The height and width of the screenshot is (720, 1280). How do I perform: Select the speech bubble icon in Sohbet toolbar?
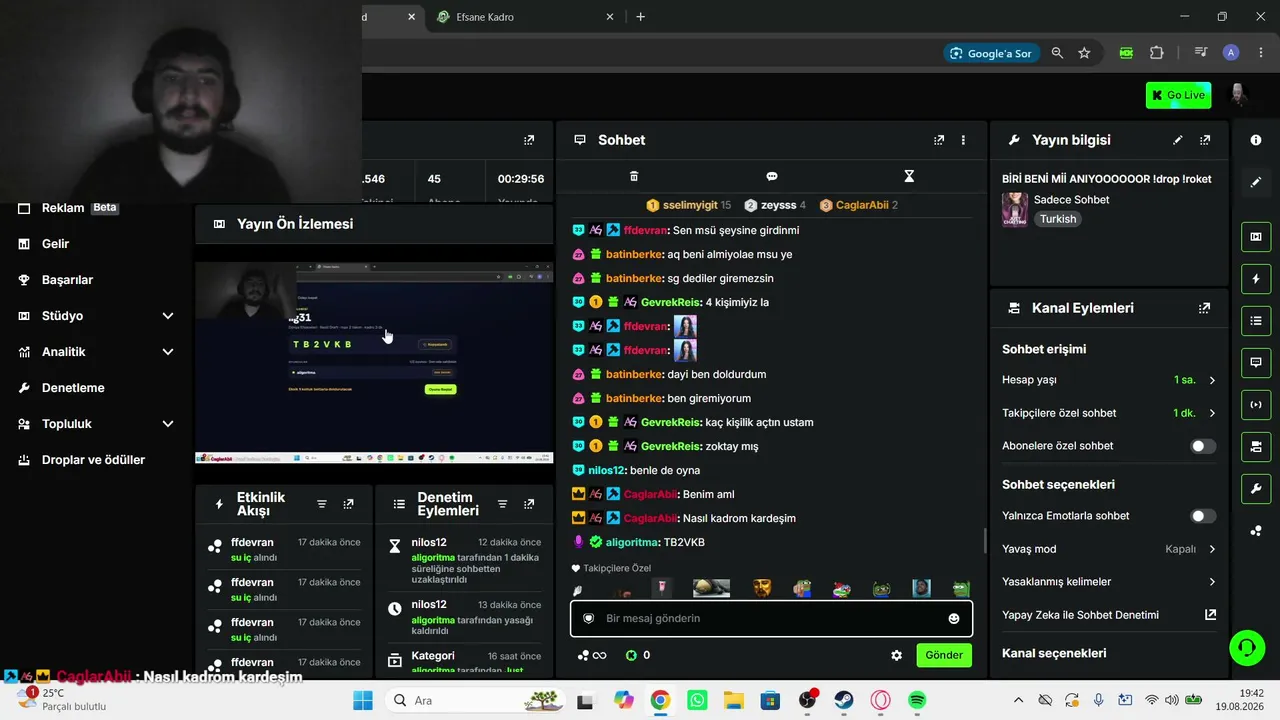coord(772,176)
